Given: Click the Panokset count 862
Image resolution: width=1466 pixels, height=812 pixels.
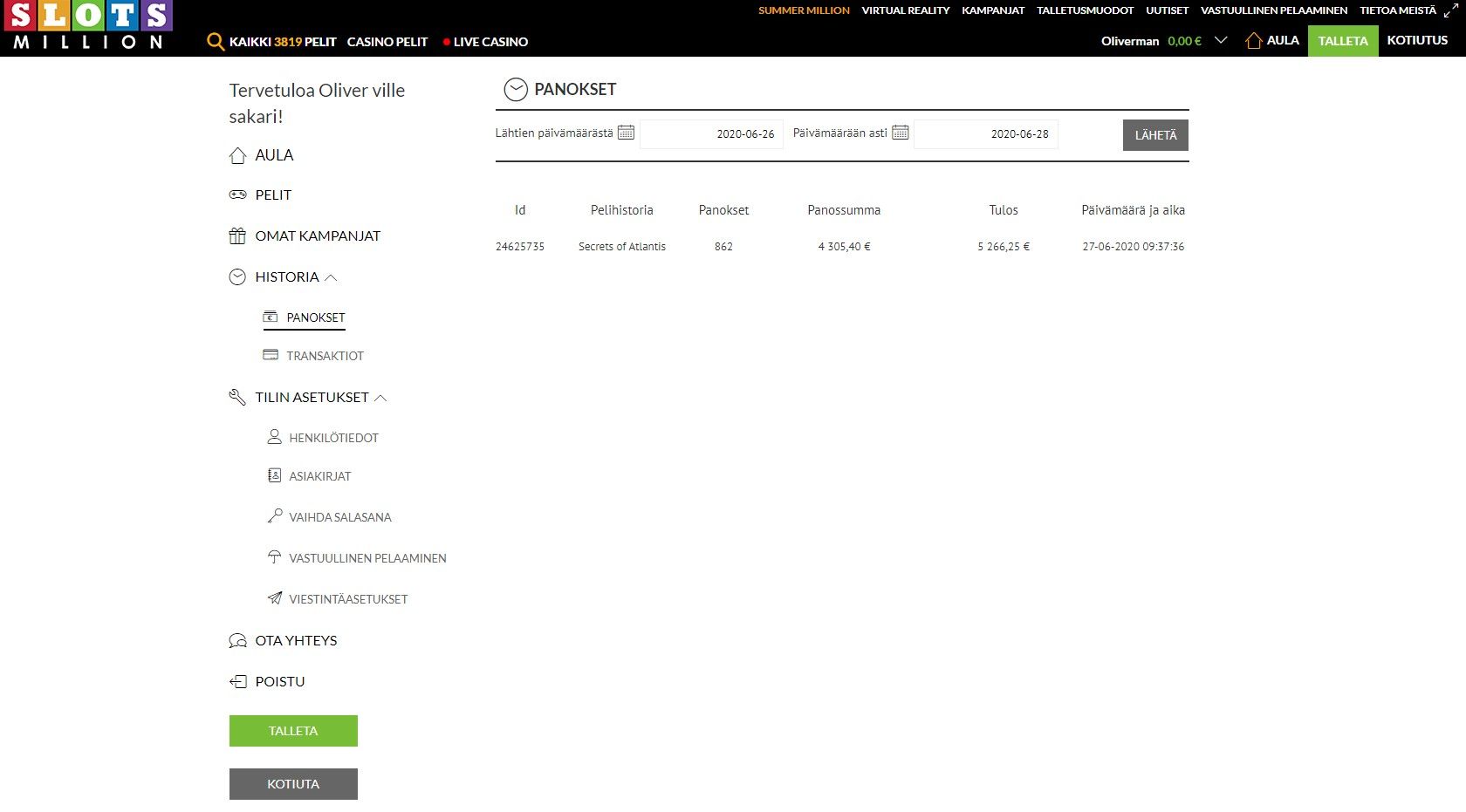Looking at the screenshot, I should (x=723, y=247).
